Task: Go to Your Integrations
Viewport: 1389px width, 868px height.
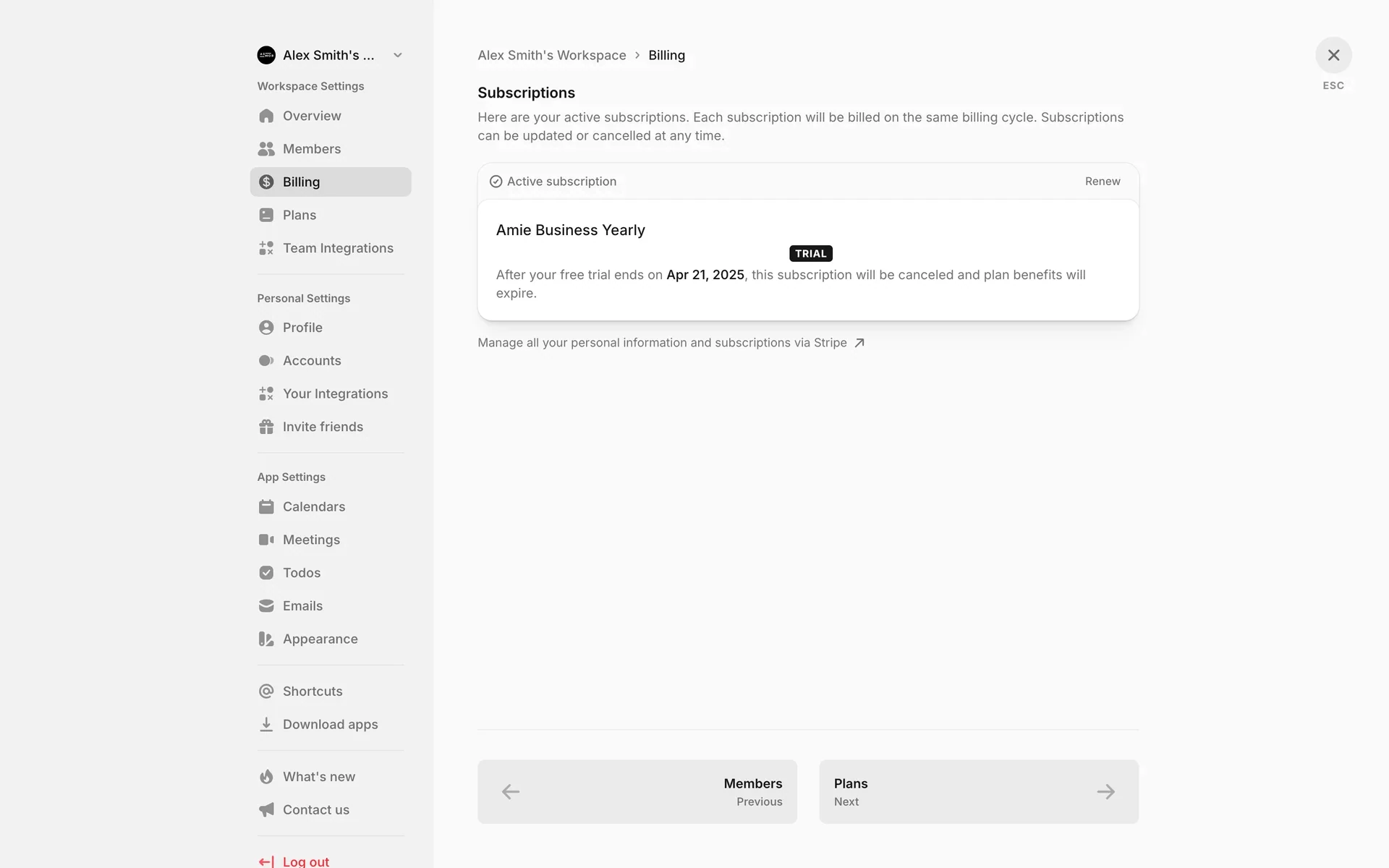Action: [331, 393]
